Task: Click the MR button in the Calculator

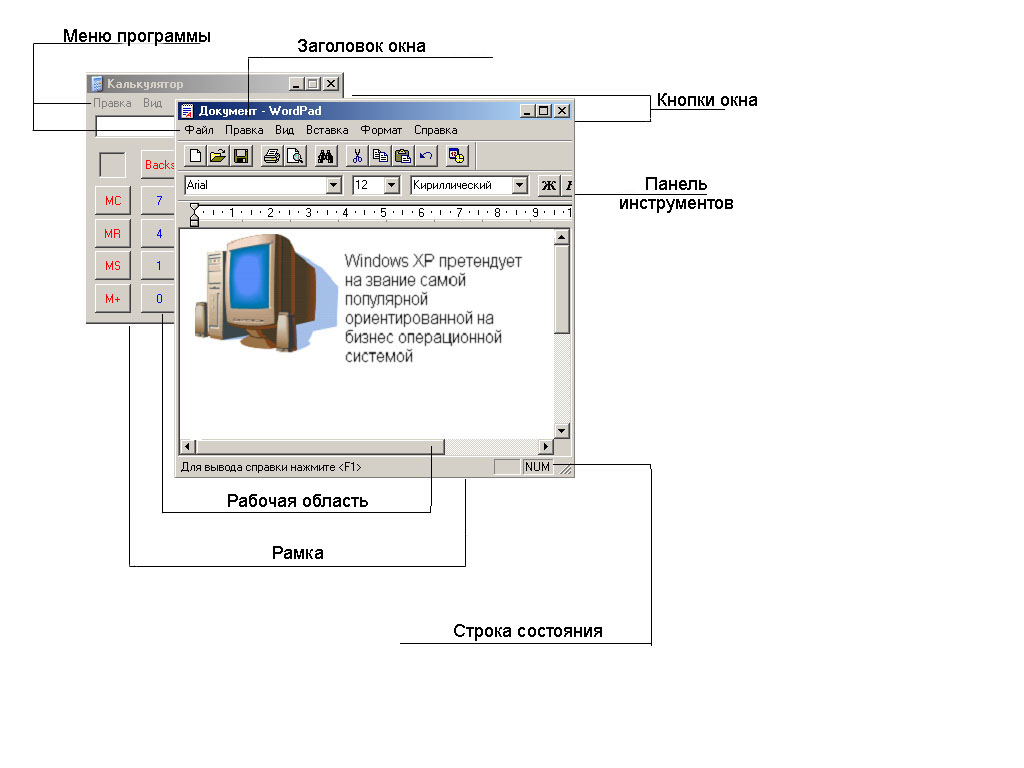Action: click(113, 233)
